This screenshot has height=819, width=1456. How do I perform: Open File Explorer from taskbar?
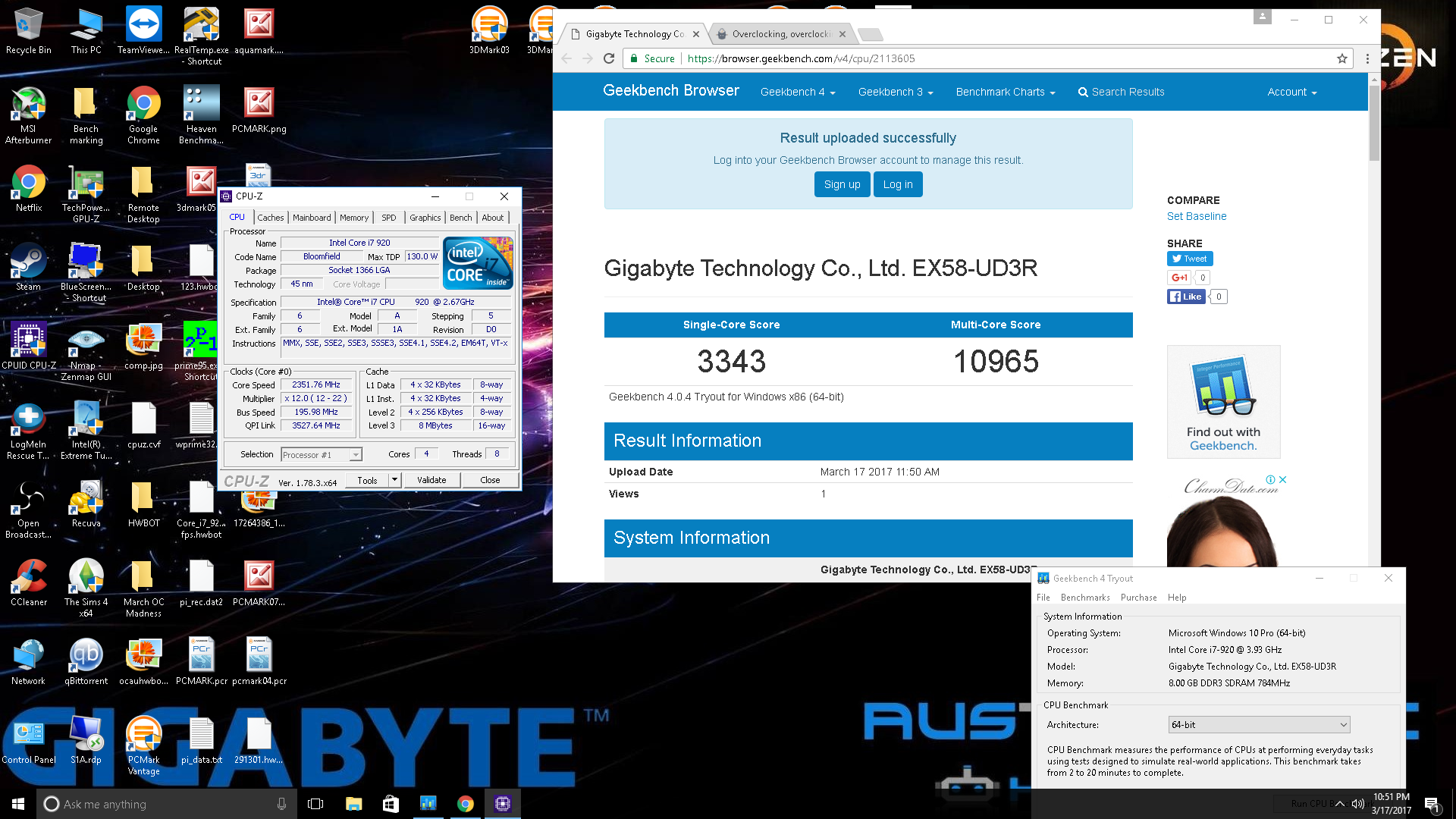pos(353,804)
